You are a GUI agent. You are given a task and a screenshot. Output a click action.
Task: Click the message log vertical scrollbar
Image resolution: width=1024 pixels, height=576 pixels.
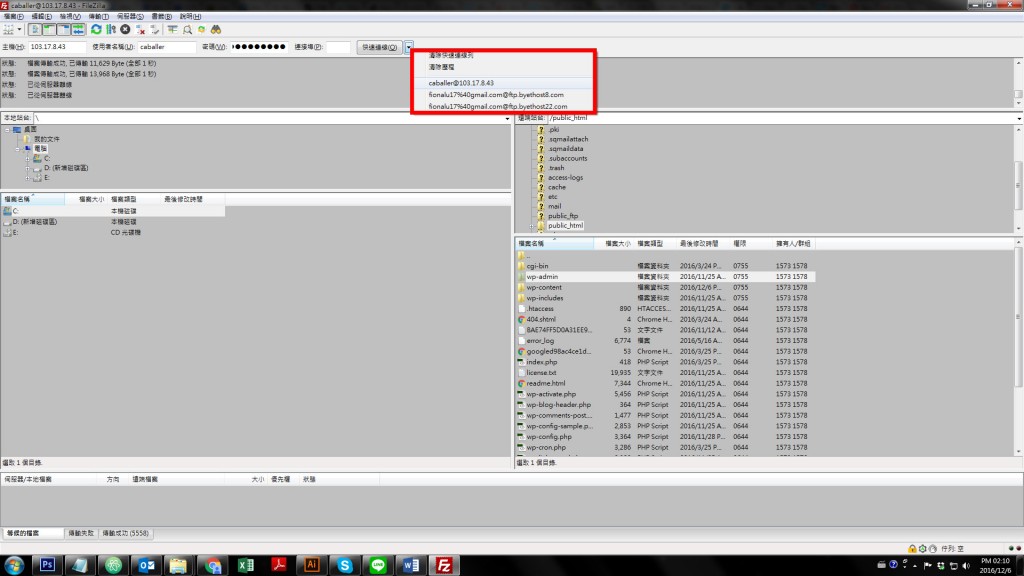click(x=1019, y=82)
